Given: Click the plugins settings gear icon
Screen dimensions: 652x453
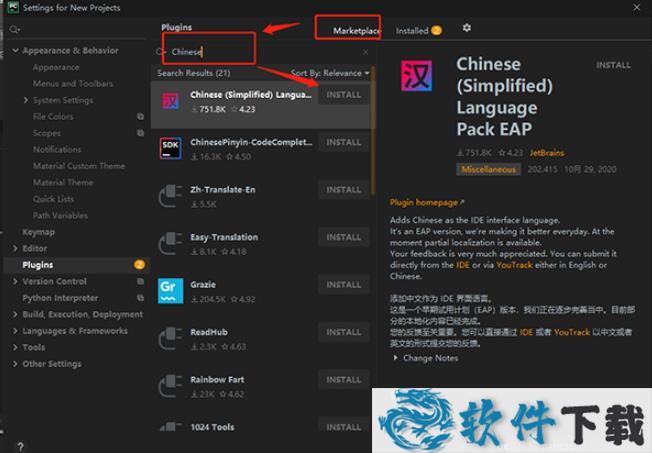Looking at the screenshot, I should point(466,30).
